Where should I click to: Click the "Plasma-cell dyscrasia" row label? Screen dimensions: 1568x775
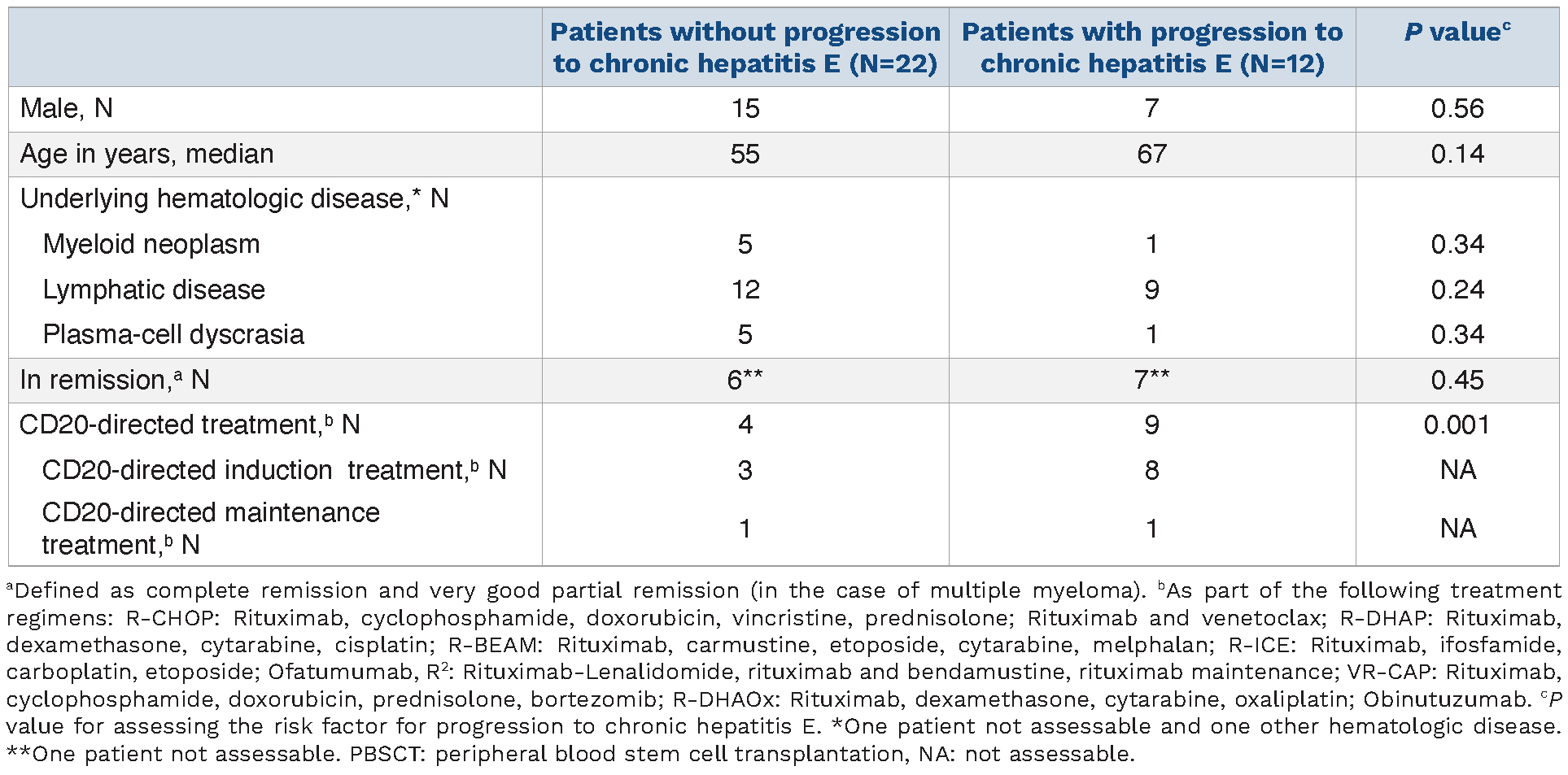[173, 334]
